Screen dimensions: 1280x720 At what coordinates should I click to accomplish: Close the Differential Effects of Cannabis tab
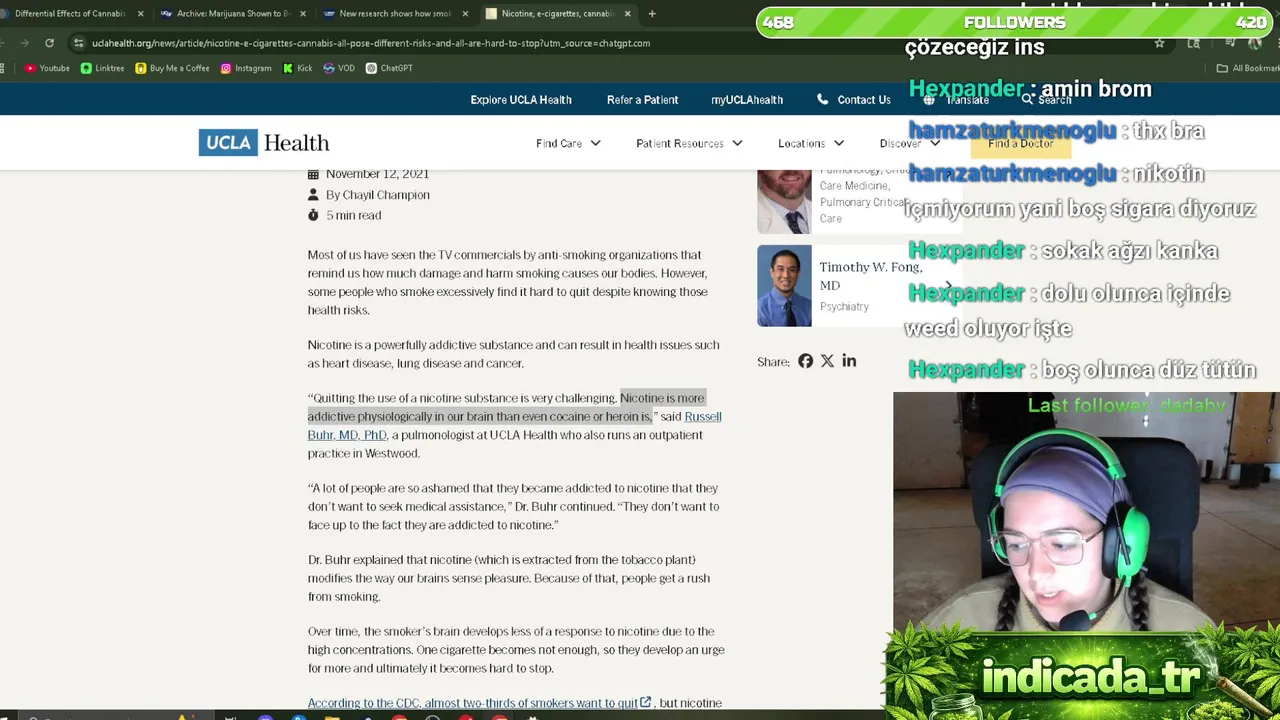140,14
